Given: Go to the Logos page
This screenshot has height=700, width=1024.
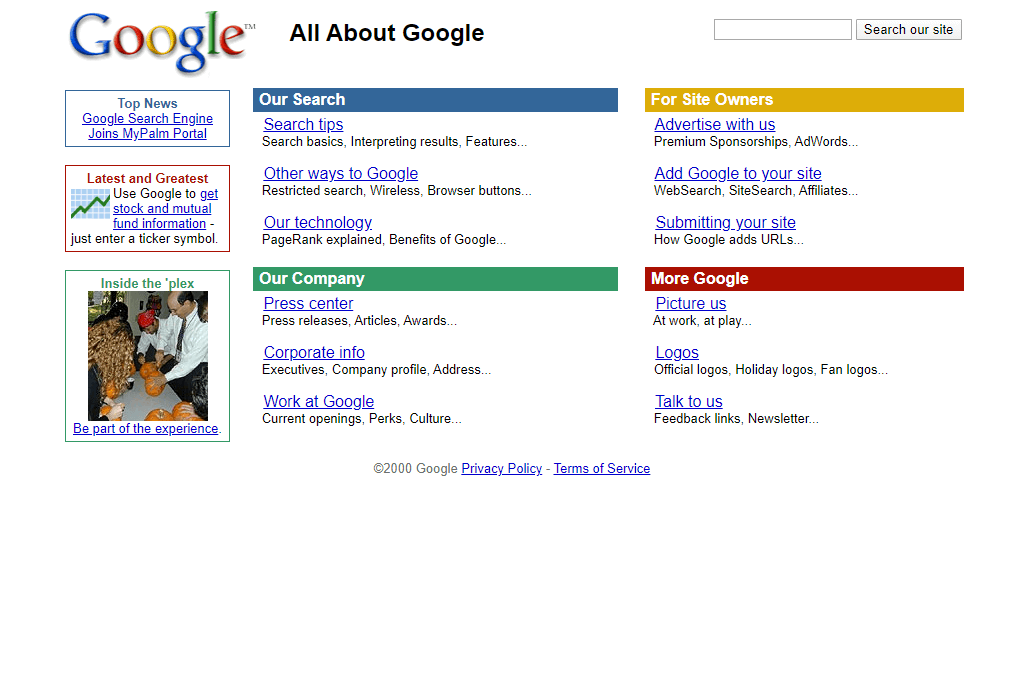Looking at the screenshot, I should [677, 352].
